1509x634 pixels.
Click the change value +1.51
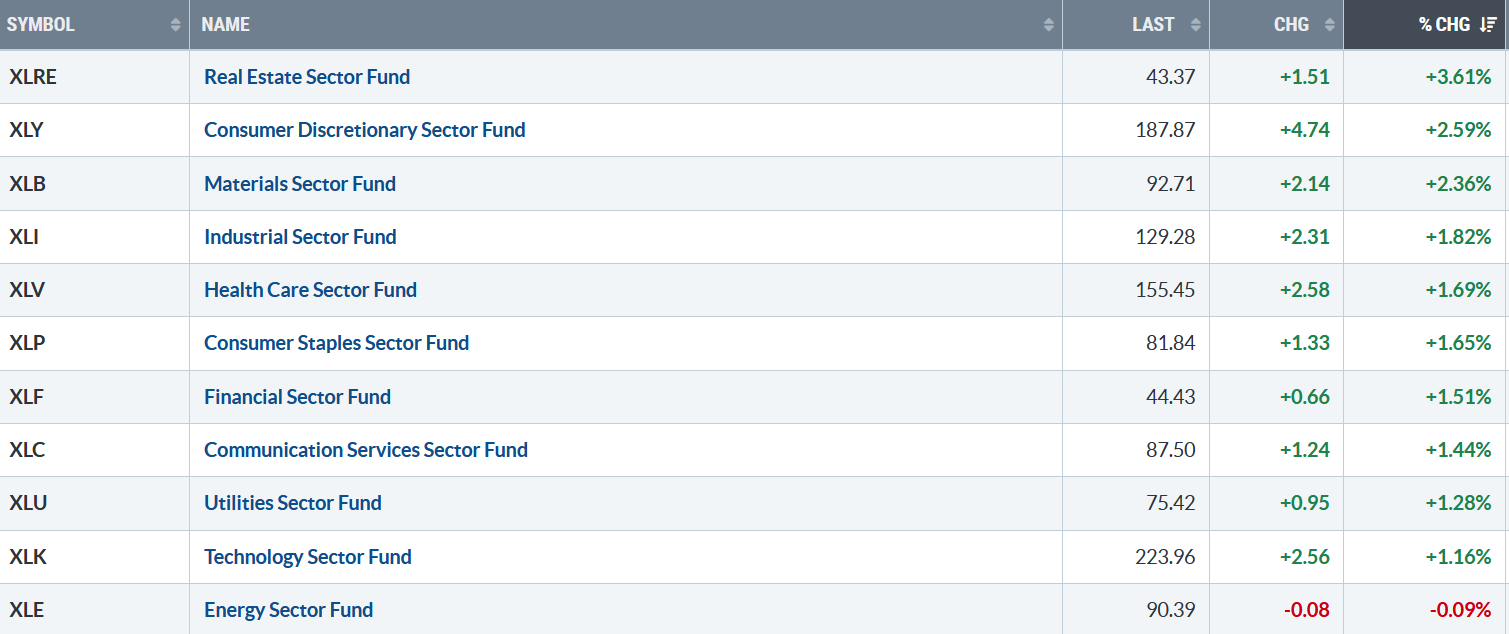click(1304, 77)
